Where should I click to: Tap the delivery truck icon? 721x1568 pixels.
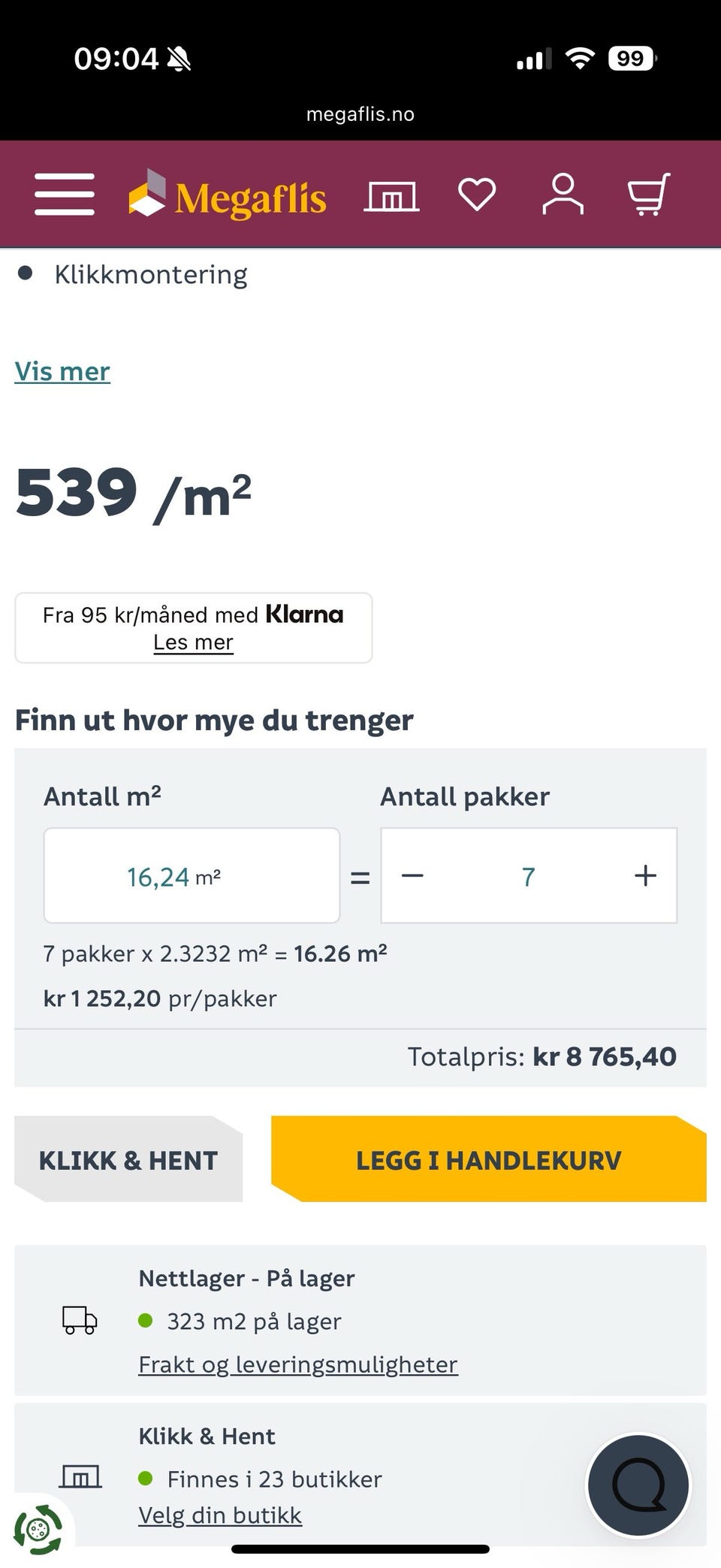(x=80, y=1320)
